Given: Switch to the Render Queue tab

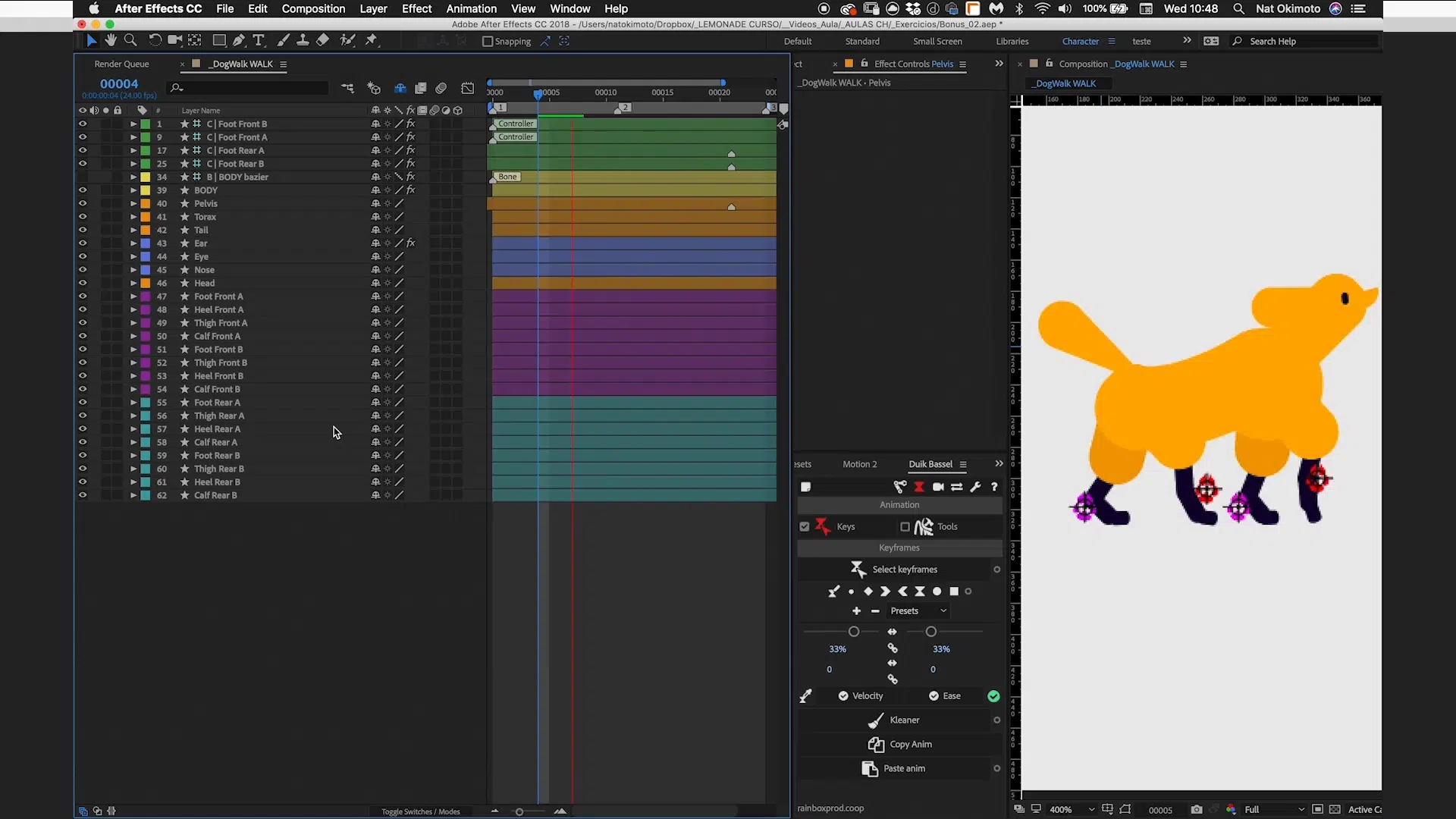Looking at the screenshot, I should [121, 64].
